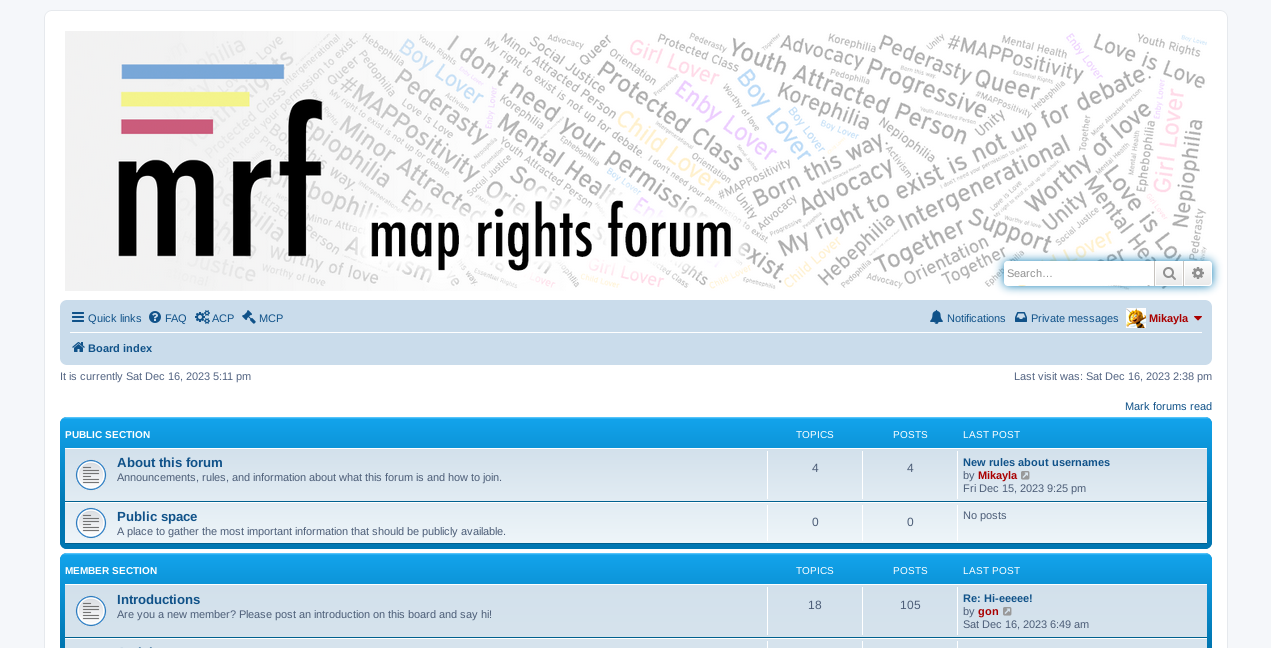The width and height of the screenshot is (1271, 648).
Task: Click "Last visit was: Sat Dec 16, 2023 2:38 pm"
Action: coord(1113,376)
